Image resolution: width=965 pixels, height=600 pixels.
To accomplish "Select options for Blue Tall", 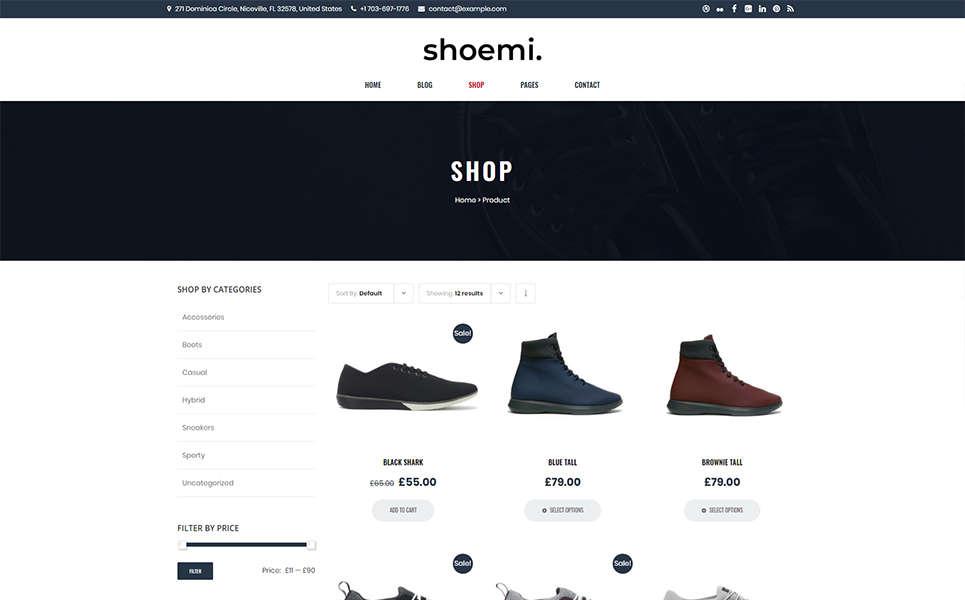I will pyautogui.click(x=563, y=510).
